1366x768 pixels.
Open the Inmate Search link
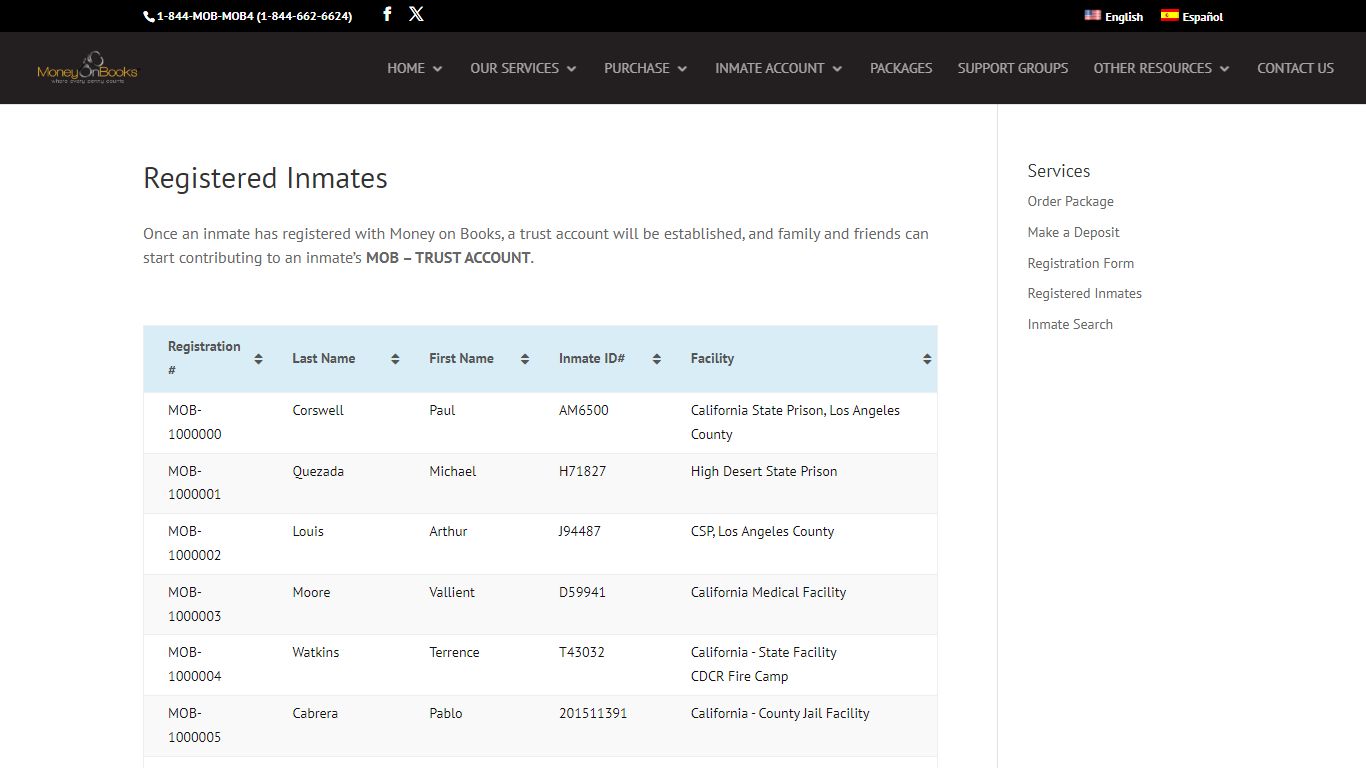pos(1070,324)
